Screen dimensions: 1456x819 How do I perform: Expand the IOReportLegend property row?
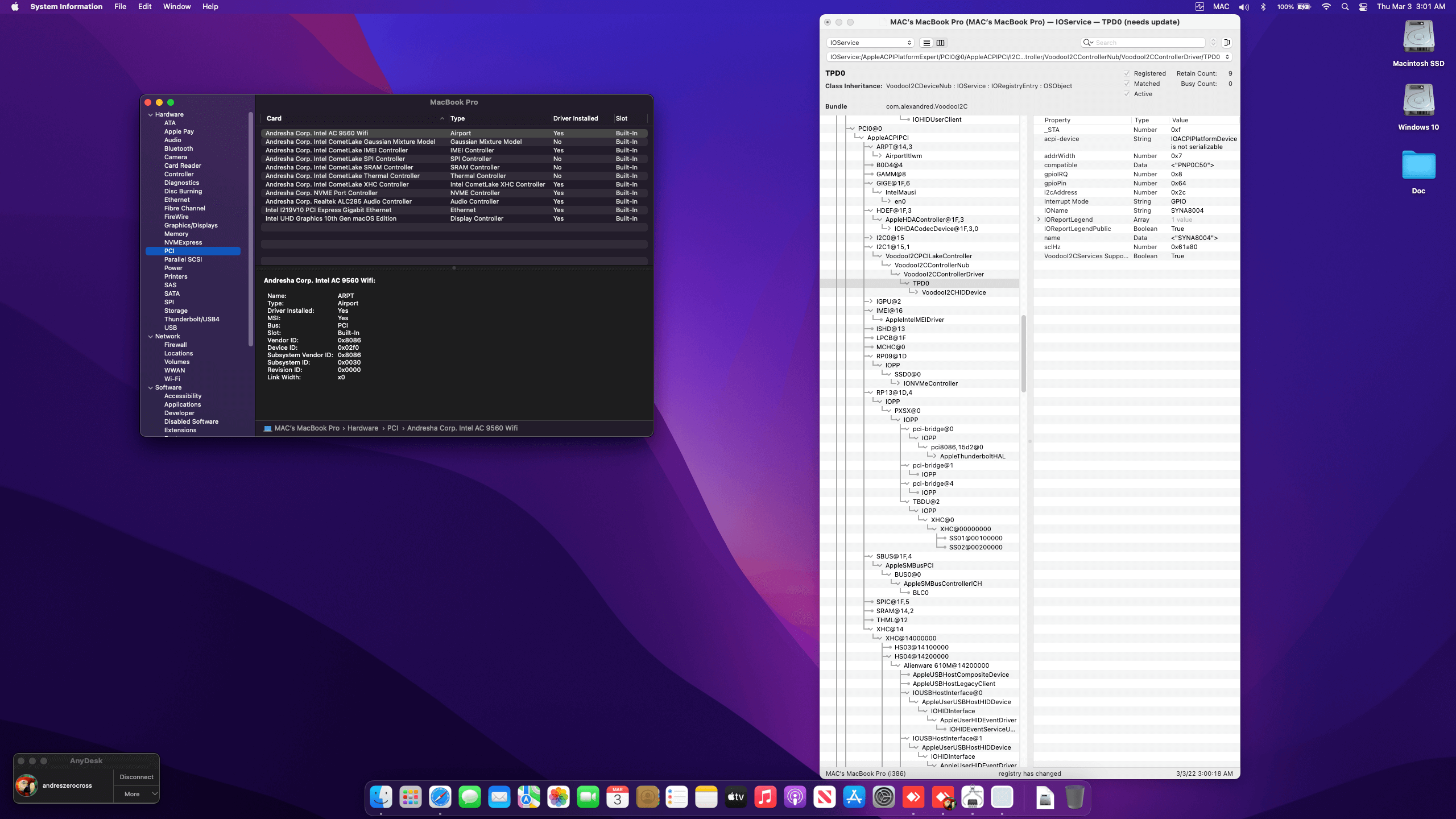point(1039,220)
